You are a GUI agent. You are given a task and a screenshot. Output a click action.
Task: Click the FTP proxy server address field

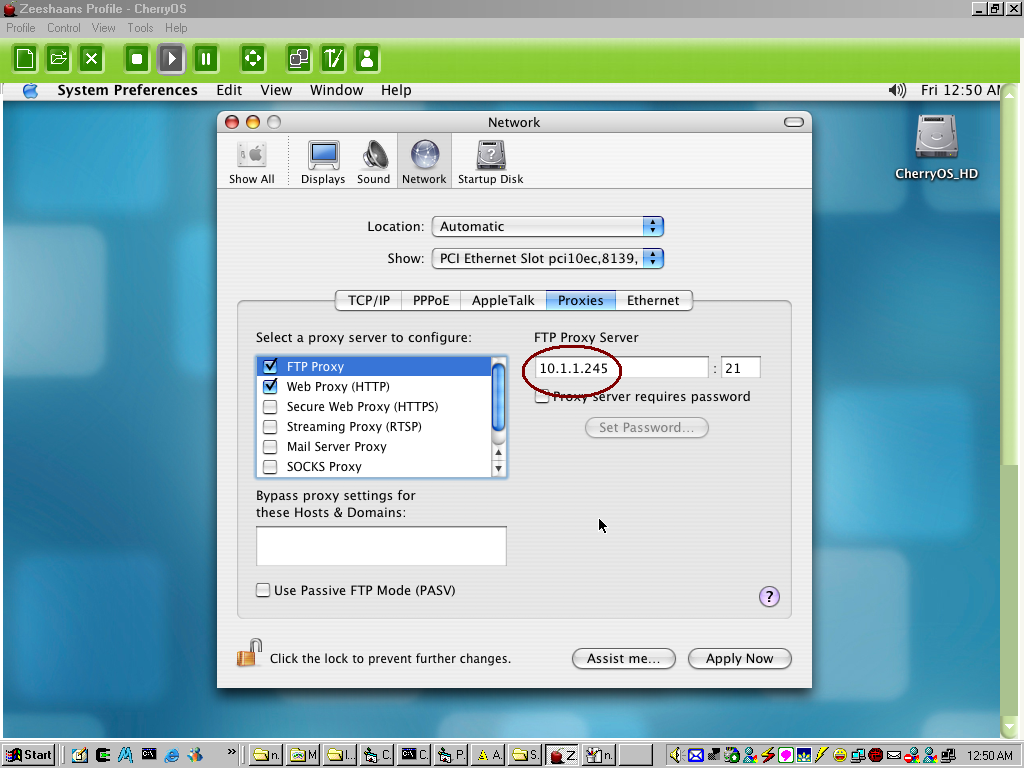(x=622, y=368)
